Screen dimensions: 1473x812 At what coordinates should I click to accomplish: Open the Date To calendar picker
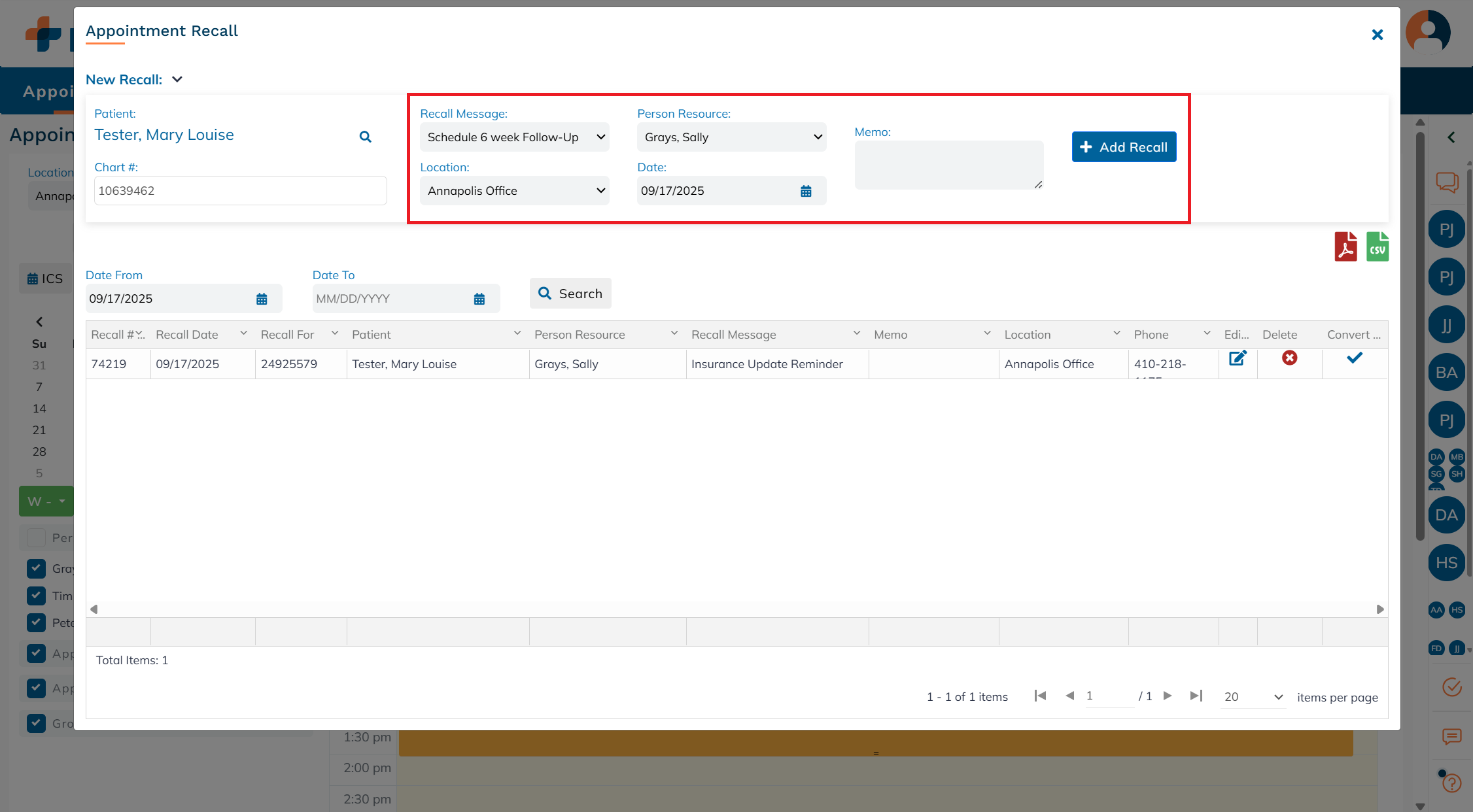pyautogui.click(x=479, y=299)
